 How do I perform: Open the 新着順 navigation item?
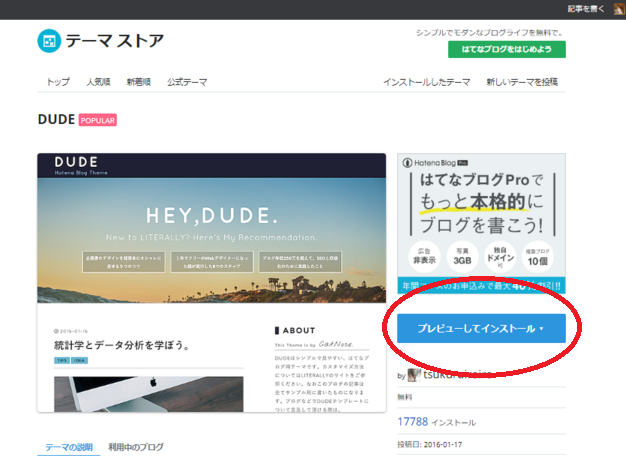coord(139,82)
